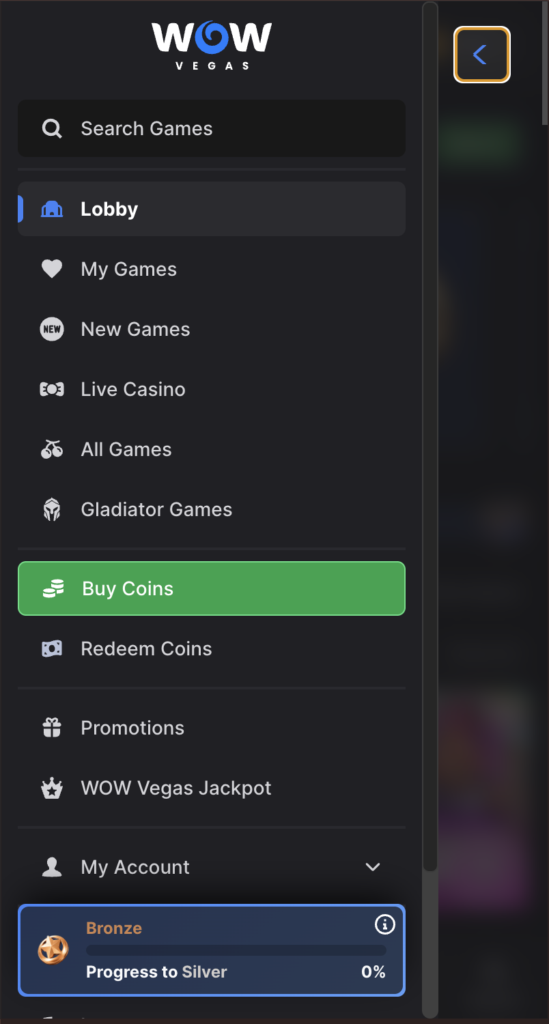Click the WOW Vegas logo

pyautogui.click(x=212, y=45)
